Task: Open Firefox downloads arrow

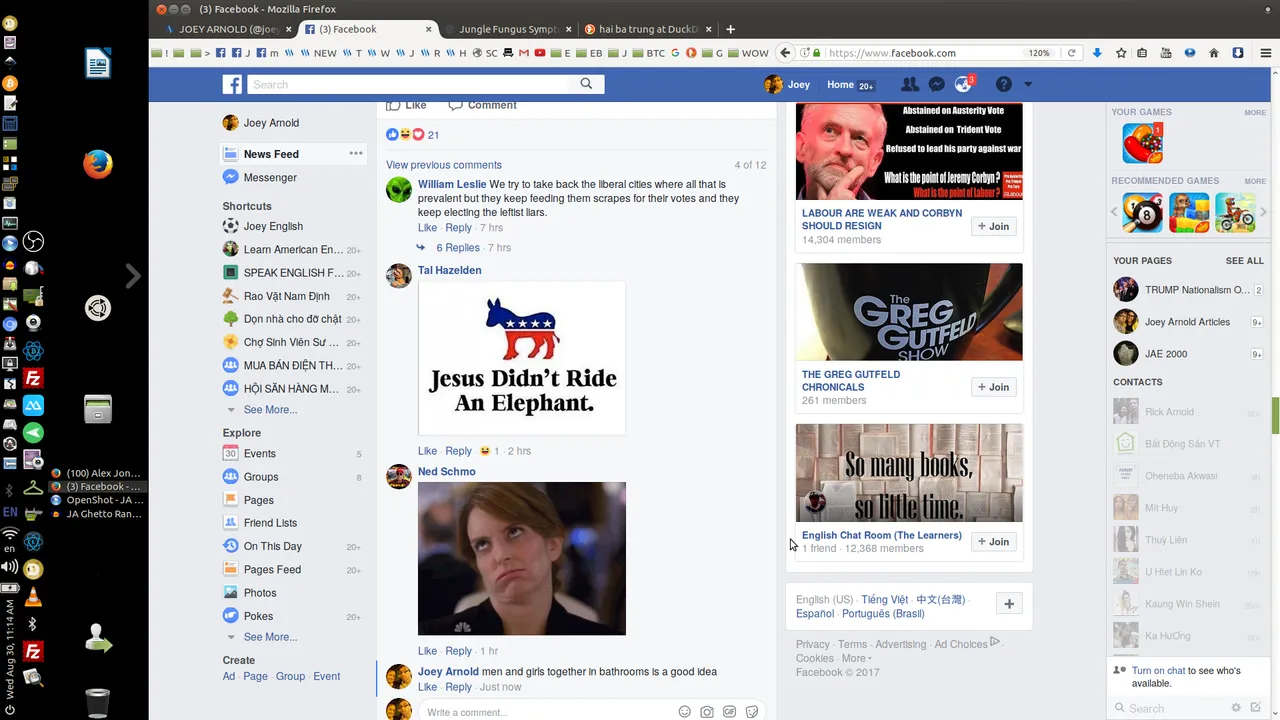Action: pyautogui.click(x=1097, y=53)
